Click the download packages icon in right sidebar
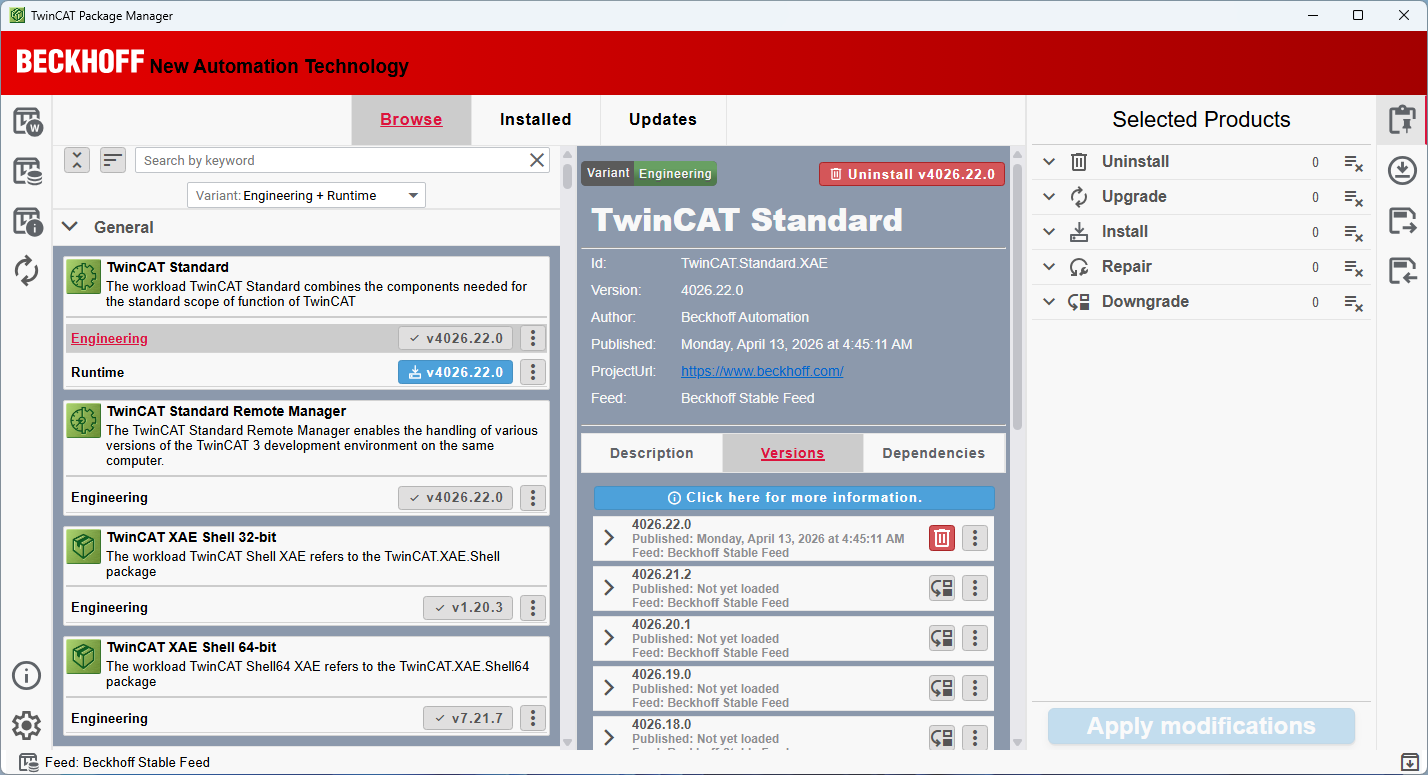This screenshot has height=775, width=1428. (1402, 170)
